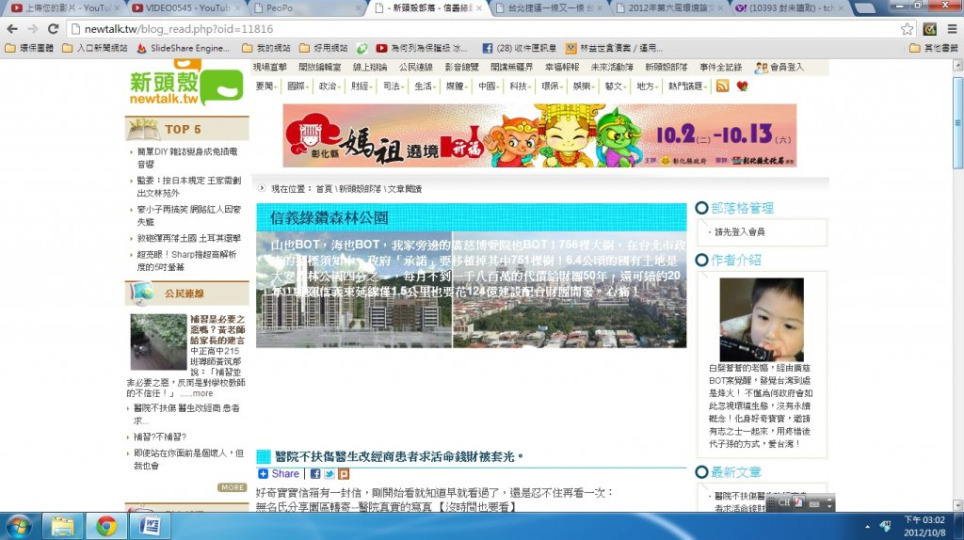964x540 pixels.
Task: Share the article via the Plurk icon
Action: click(343, 474)
